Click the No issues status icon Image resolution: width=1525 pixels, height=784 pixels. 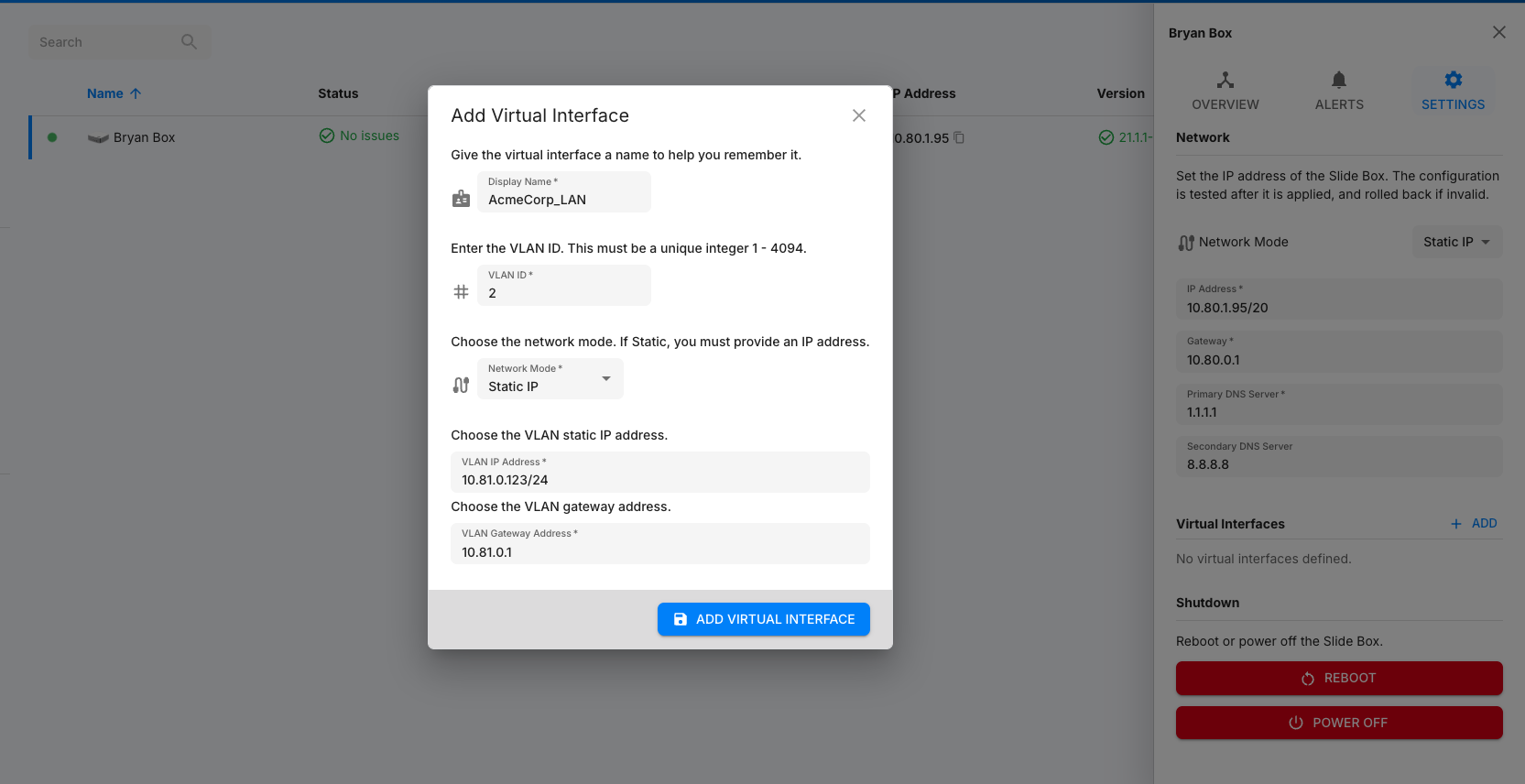coord(327,136)
